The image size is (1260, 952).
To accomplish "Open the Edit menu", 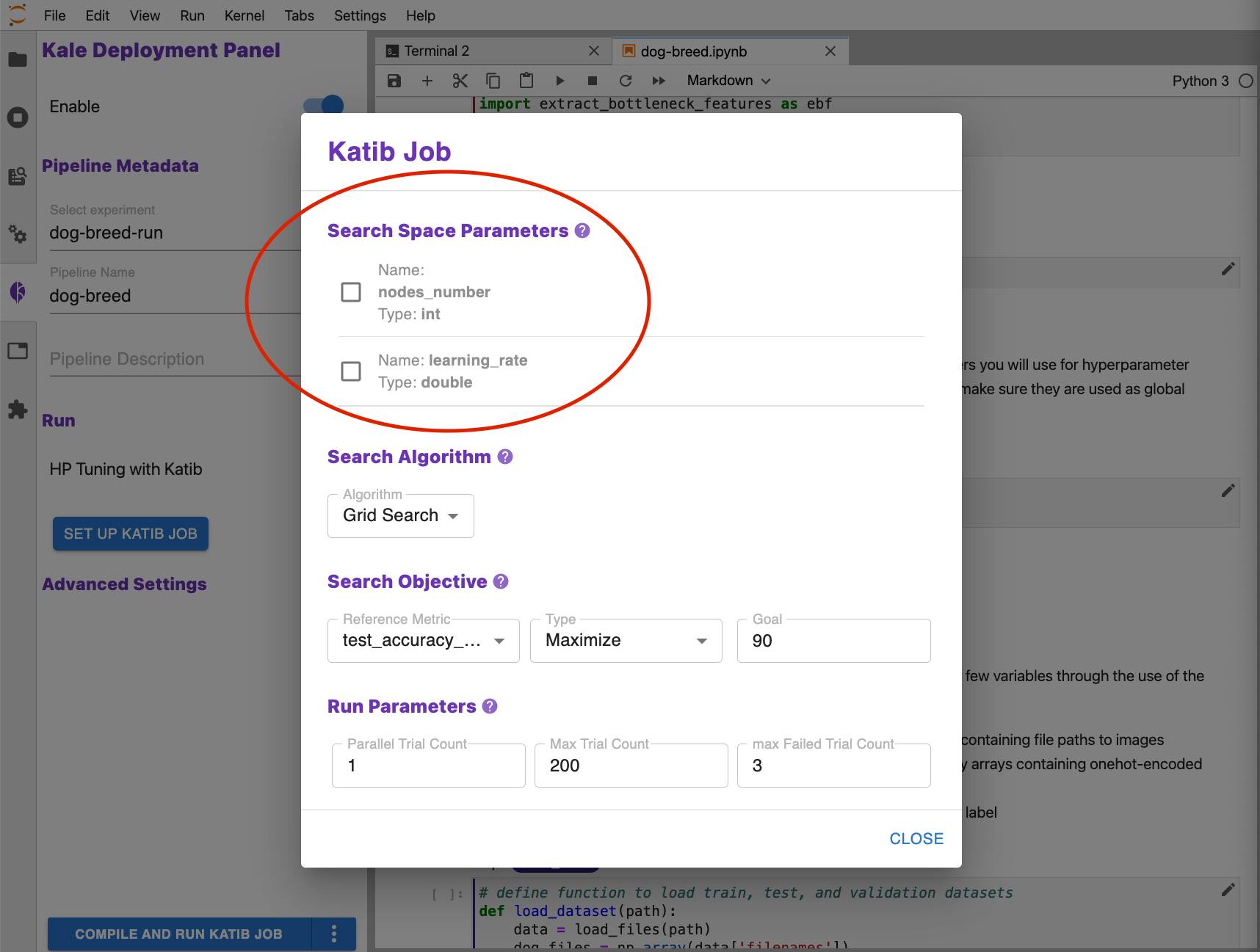I will tap(98, 15).
